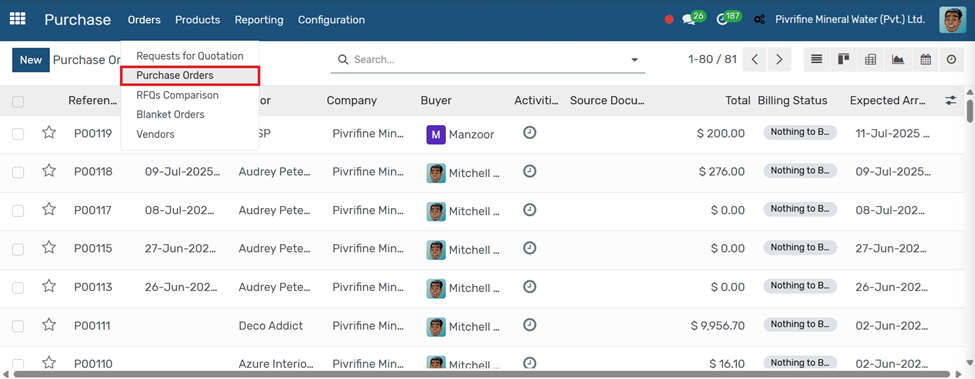Open the Configuration menu
Screen dimensions: 975x379
331,20
